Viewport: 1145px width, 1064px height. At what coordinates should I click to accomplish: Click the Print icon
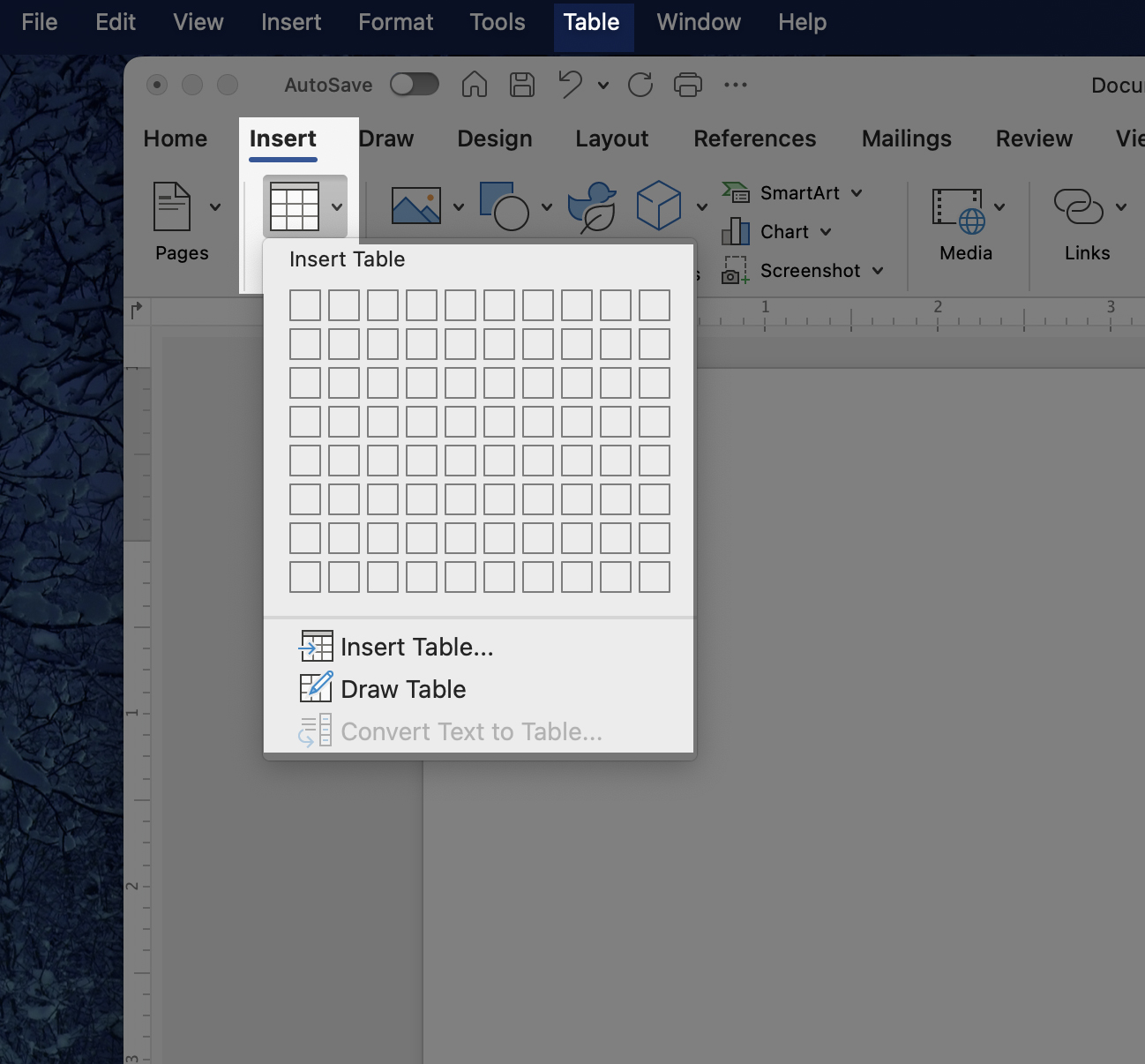tap(688, 85)
